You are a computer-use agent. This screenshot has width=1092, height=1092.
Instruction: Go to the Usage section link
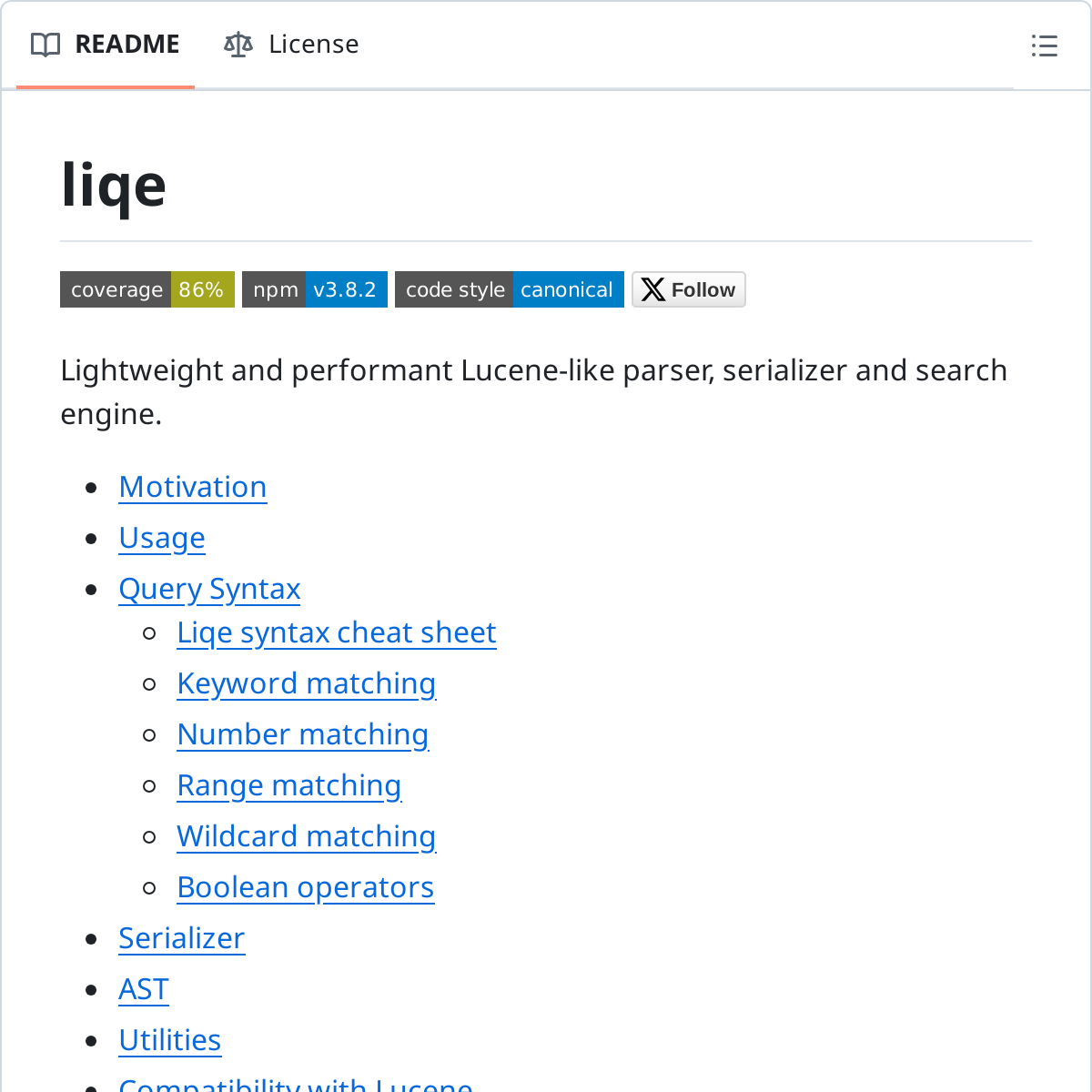pos(162,538)
